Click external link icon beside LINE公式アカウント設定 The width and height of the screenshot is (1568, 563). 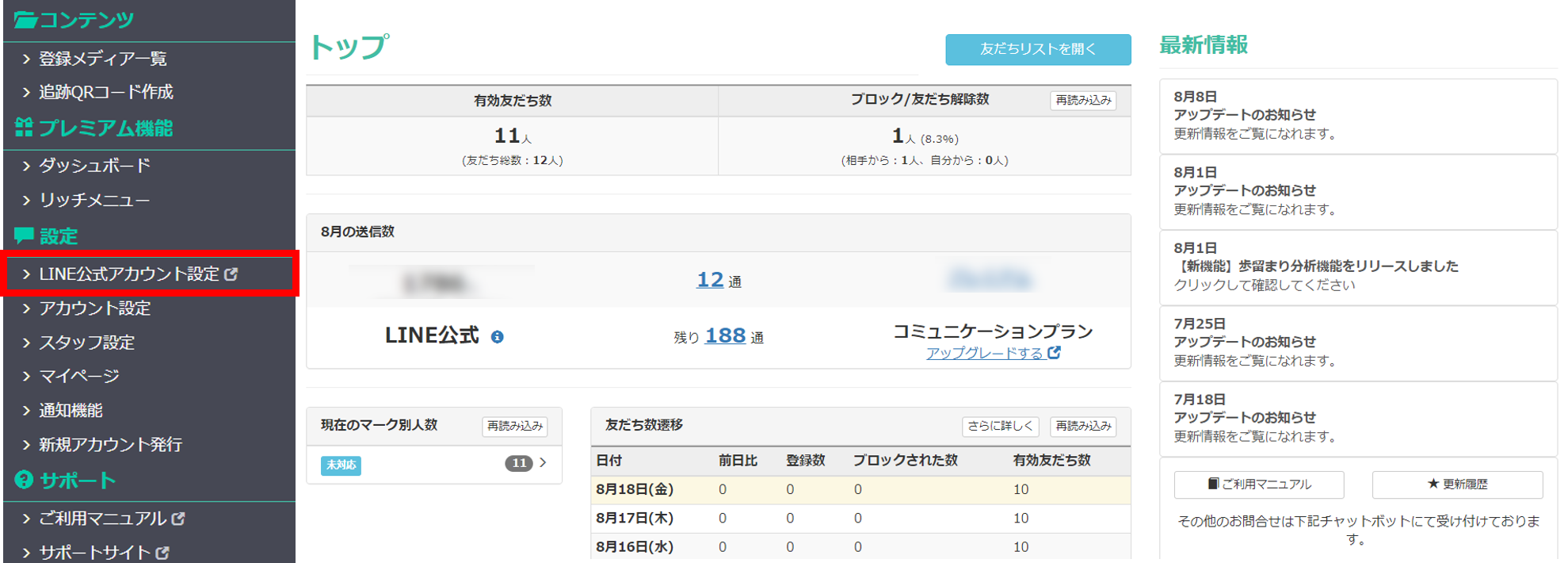point(231,274)
